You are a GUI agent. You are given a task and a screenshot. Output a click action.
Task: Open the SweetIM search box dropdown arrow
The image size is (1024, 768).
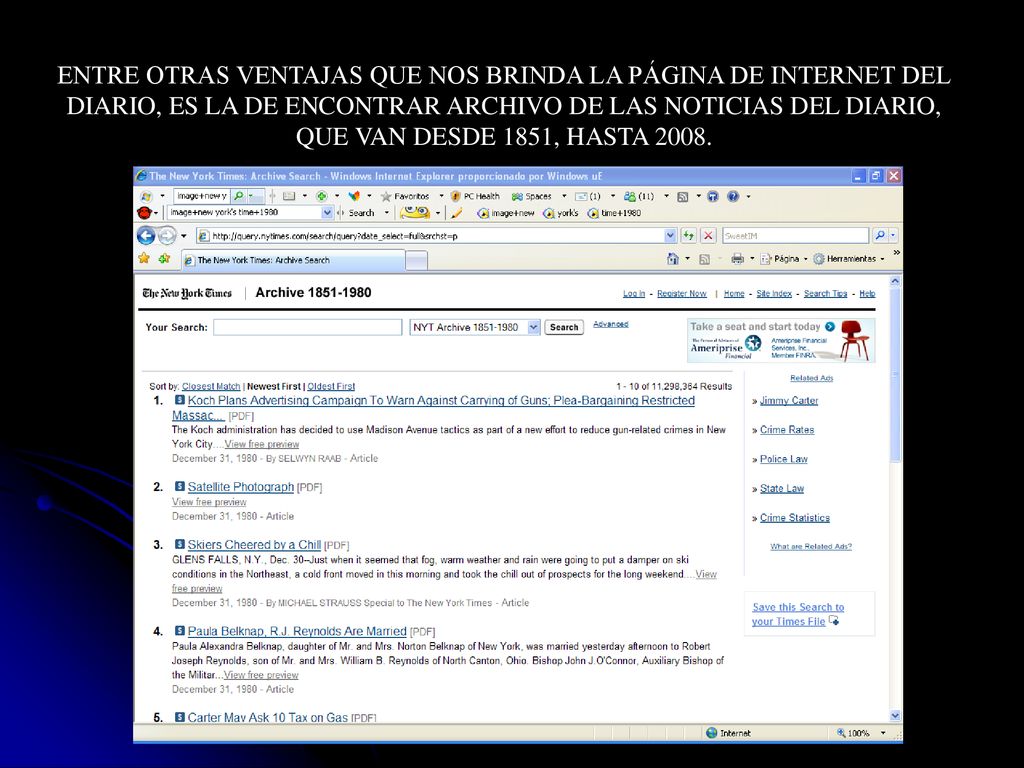(x=327, y=213)
